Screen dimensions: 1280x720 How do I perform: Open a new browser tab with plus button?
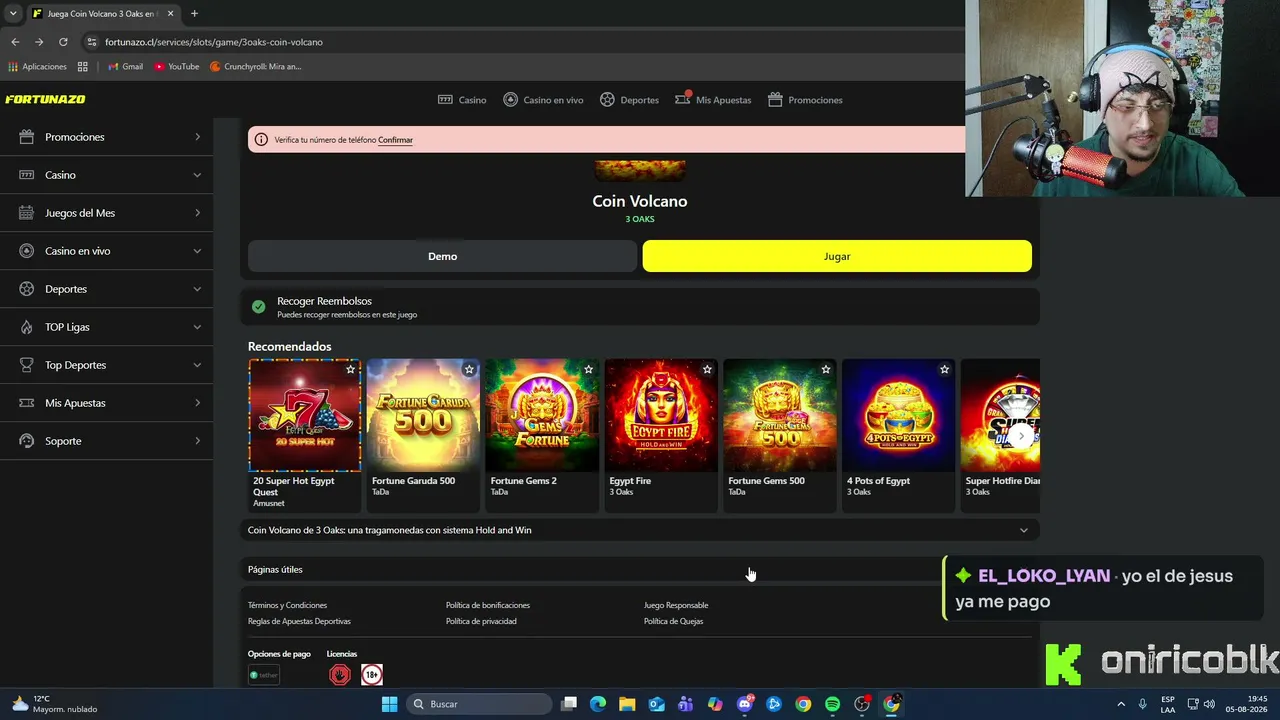click(x=194, y=14)
